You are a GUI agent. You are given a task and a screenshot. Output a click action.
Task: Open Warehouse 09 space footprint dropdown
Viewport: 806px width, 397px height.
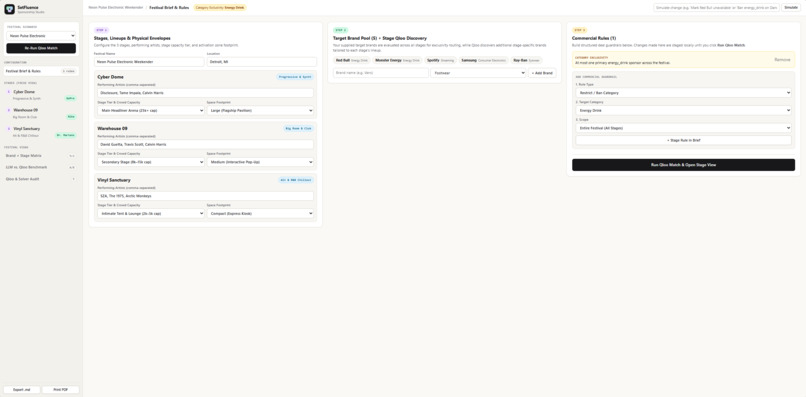click(260, 162)
